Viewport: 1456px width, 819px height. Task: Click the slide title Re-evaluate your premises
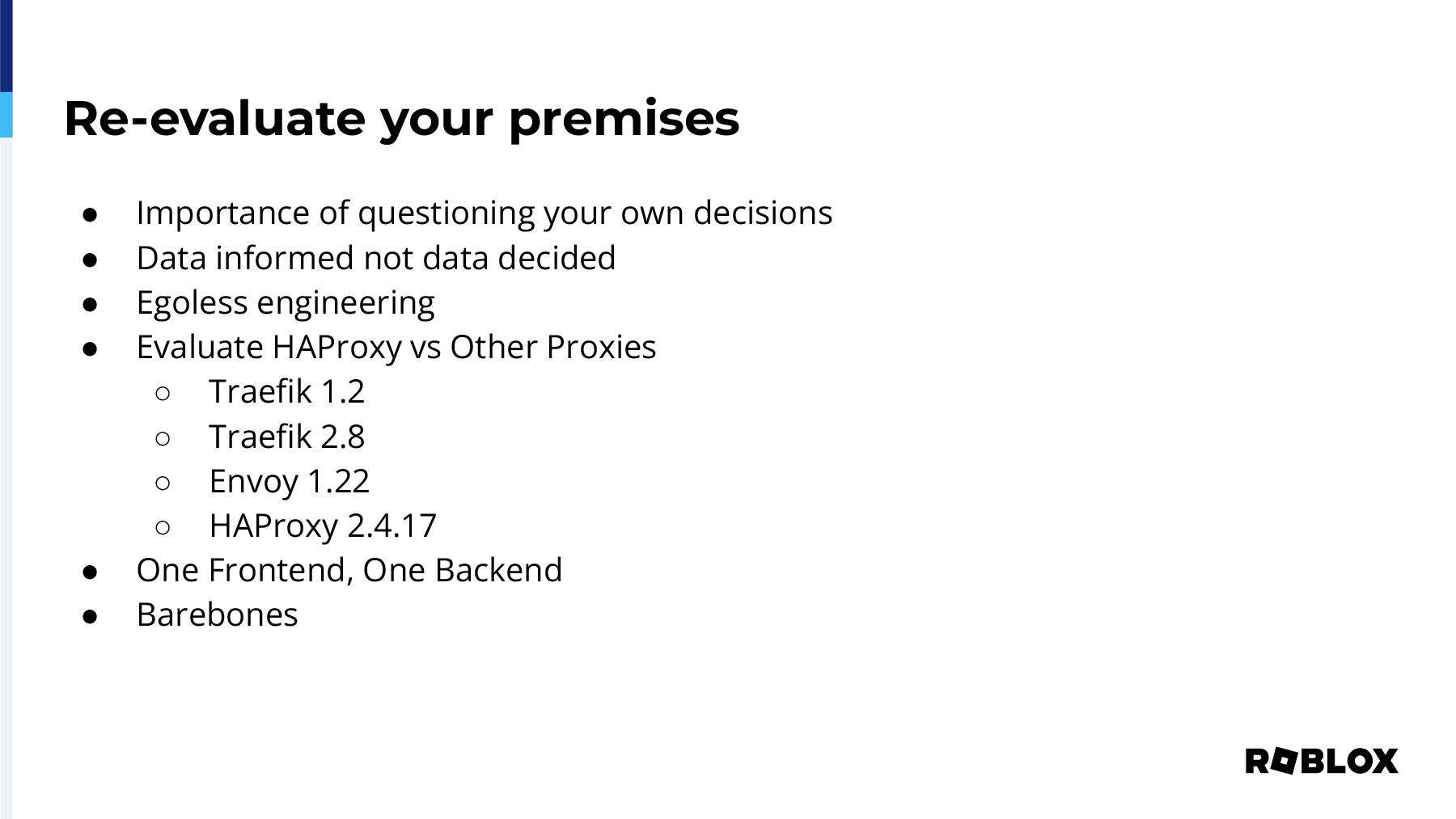pos(401,118)
